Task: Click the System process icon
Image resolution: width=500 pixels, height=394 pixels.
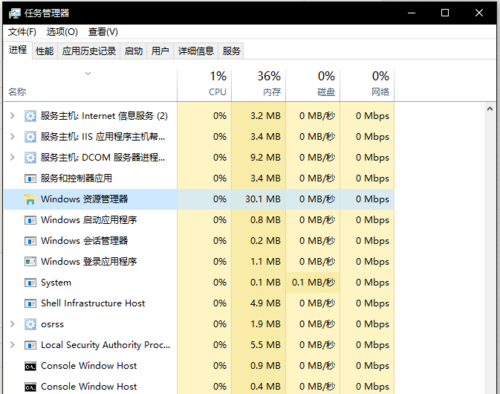Action: (x=30, y=283)
